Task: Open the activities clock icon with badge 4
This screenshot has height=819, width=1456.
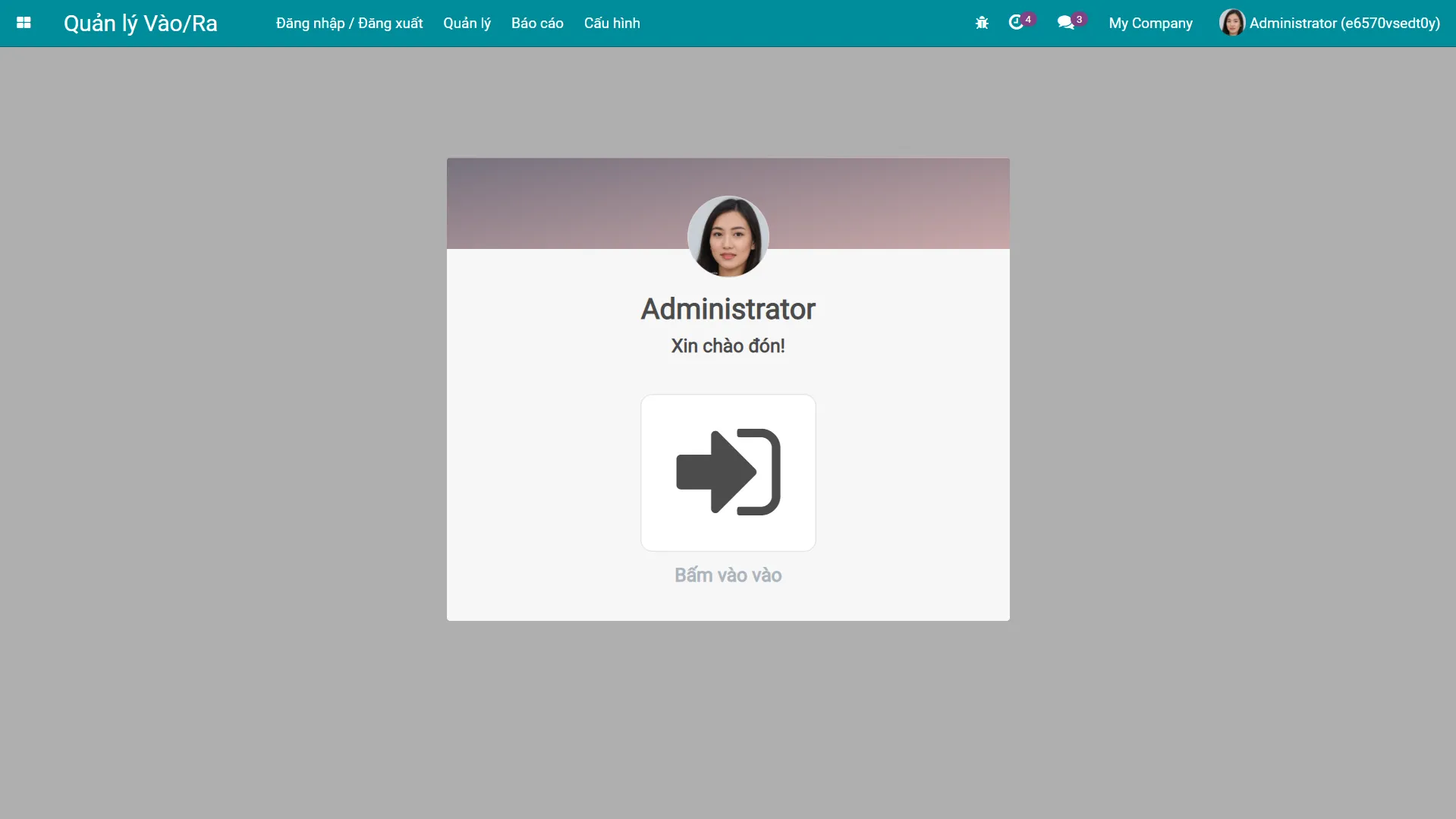Action: coord(1021,22)
